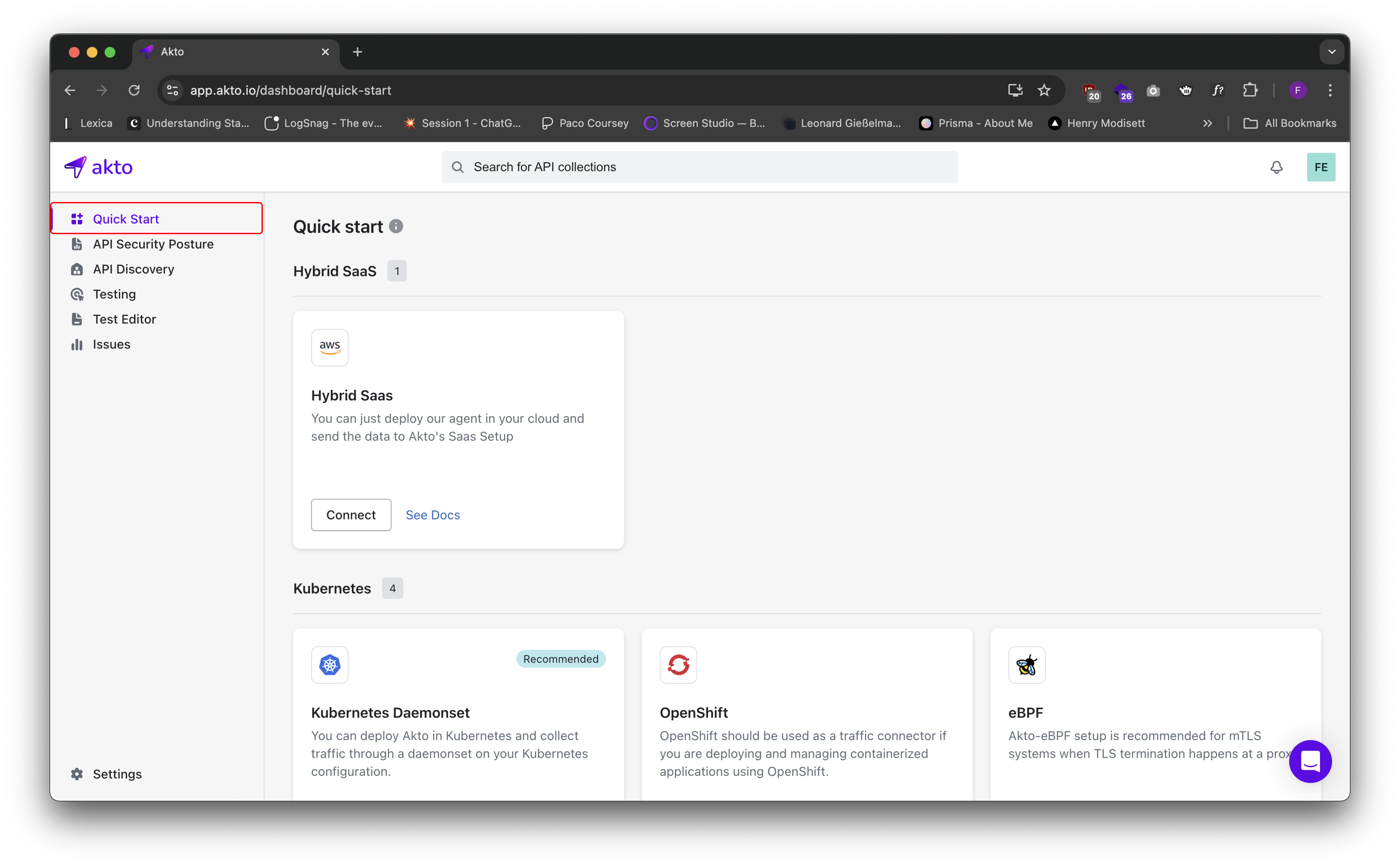Click the Search for API collections field
Image resolution: width=1400 pixels, height=867 pixels.
point(699,167)
